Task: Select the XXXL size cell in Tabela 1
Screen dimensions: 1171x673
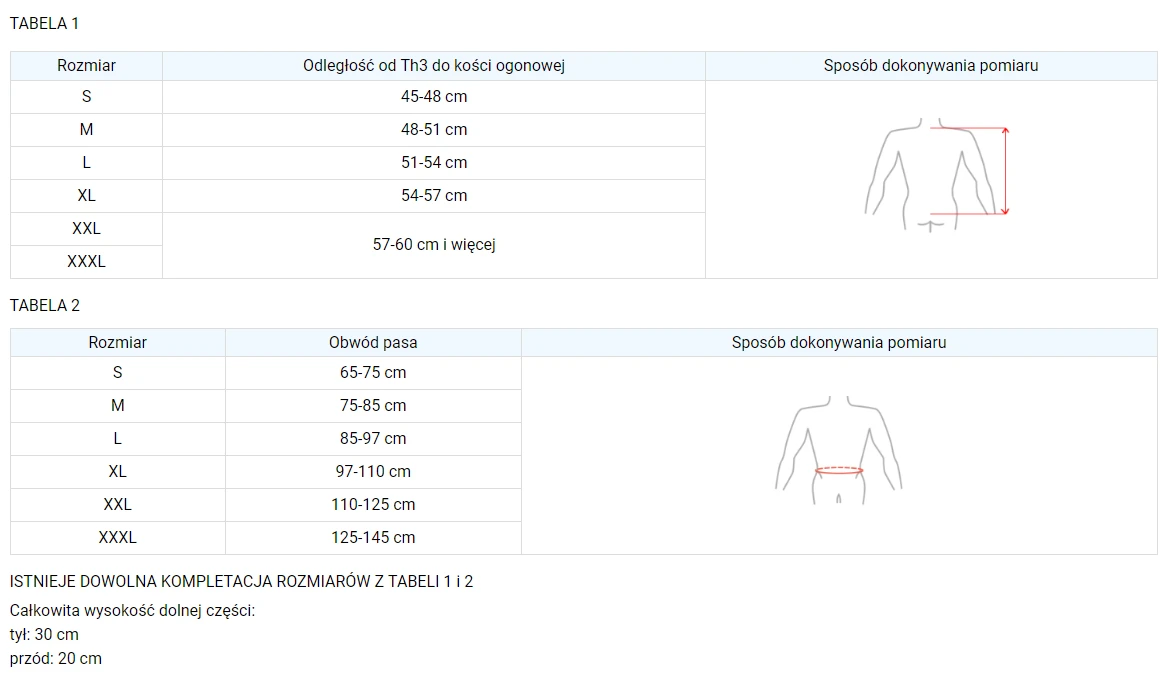Action: coord(87,261)
